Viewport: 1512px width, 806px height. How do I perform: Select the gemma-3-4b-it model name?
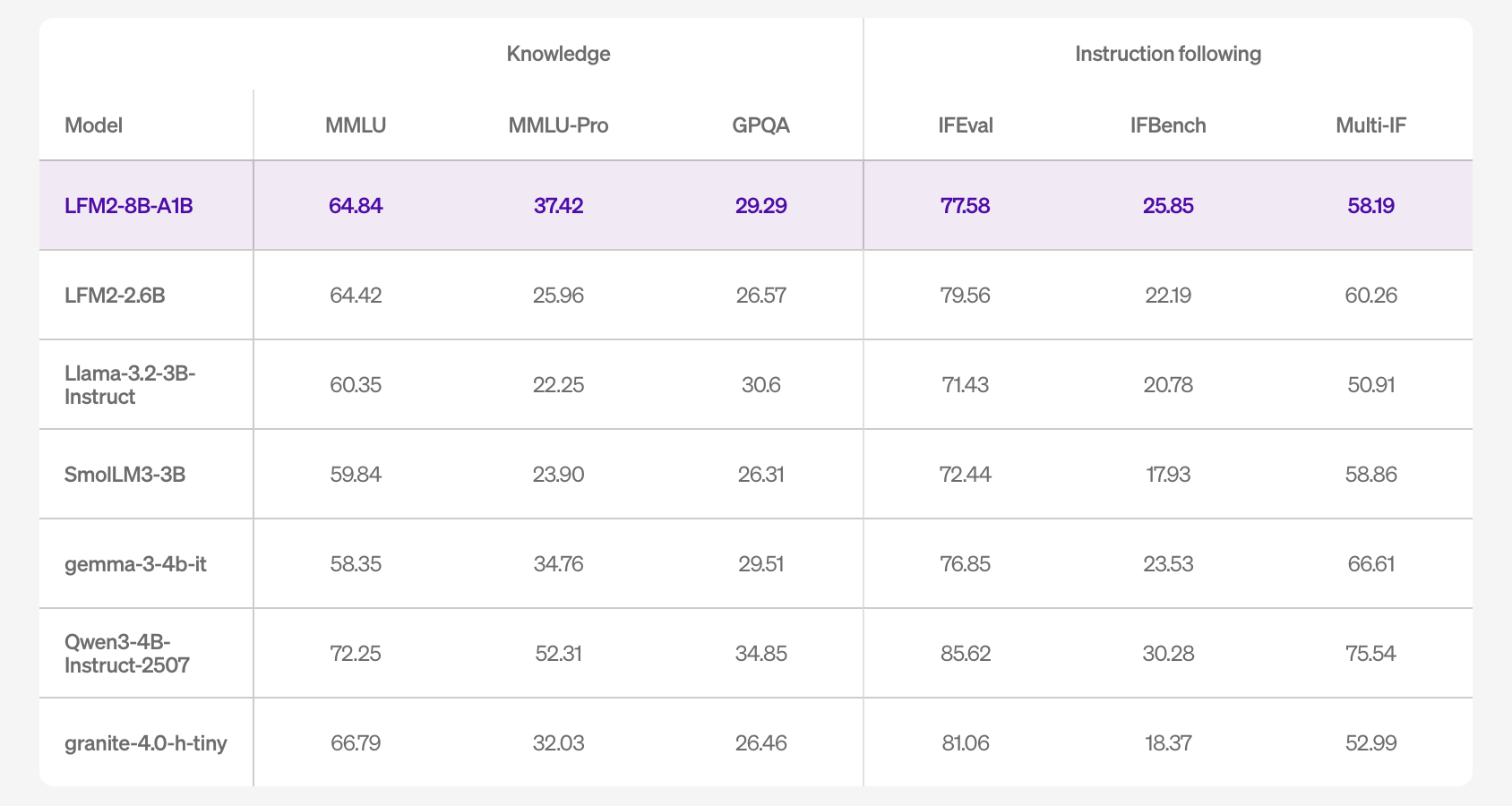135,564
